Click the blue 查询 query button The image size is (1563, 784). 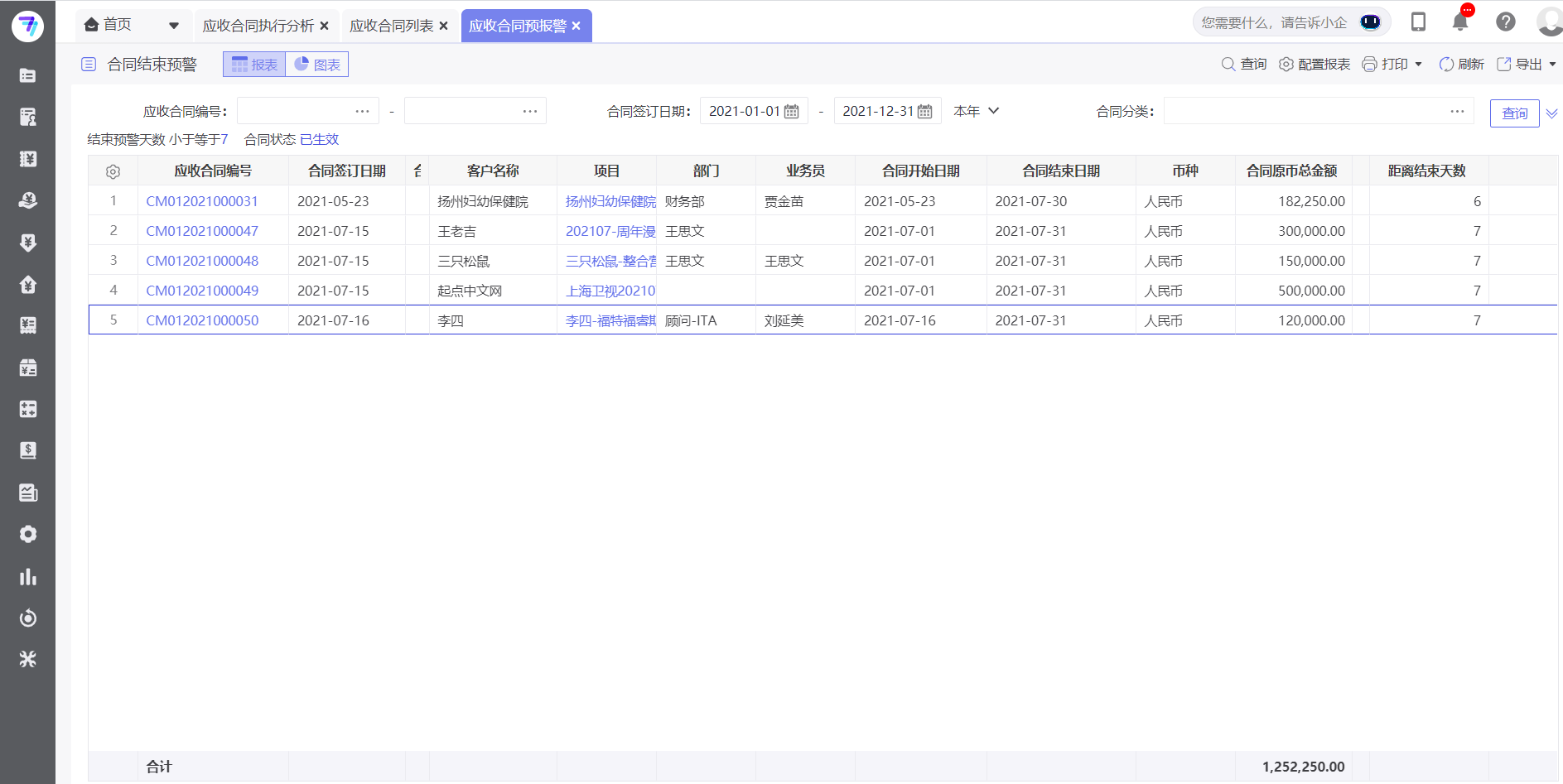tap(1514, 113)
